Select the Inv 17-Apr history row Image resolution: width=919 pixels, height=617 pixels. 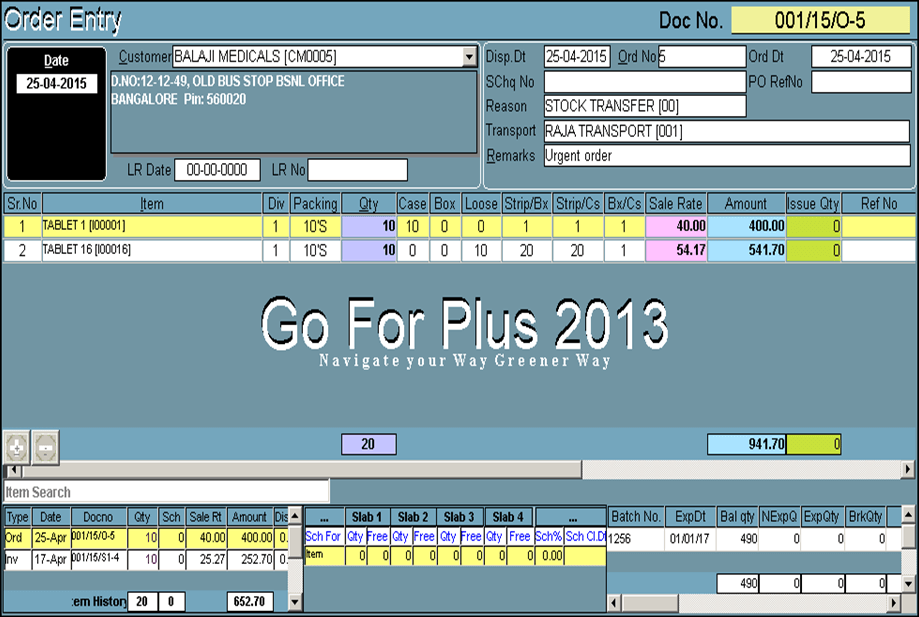[147, 560]
